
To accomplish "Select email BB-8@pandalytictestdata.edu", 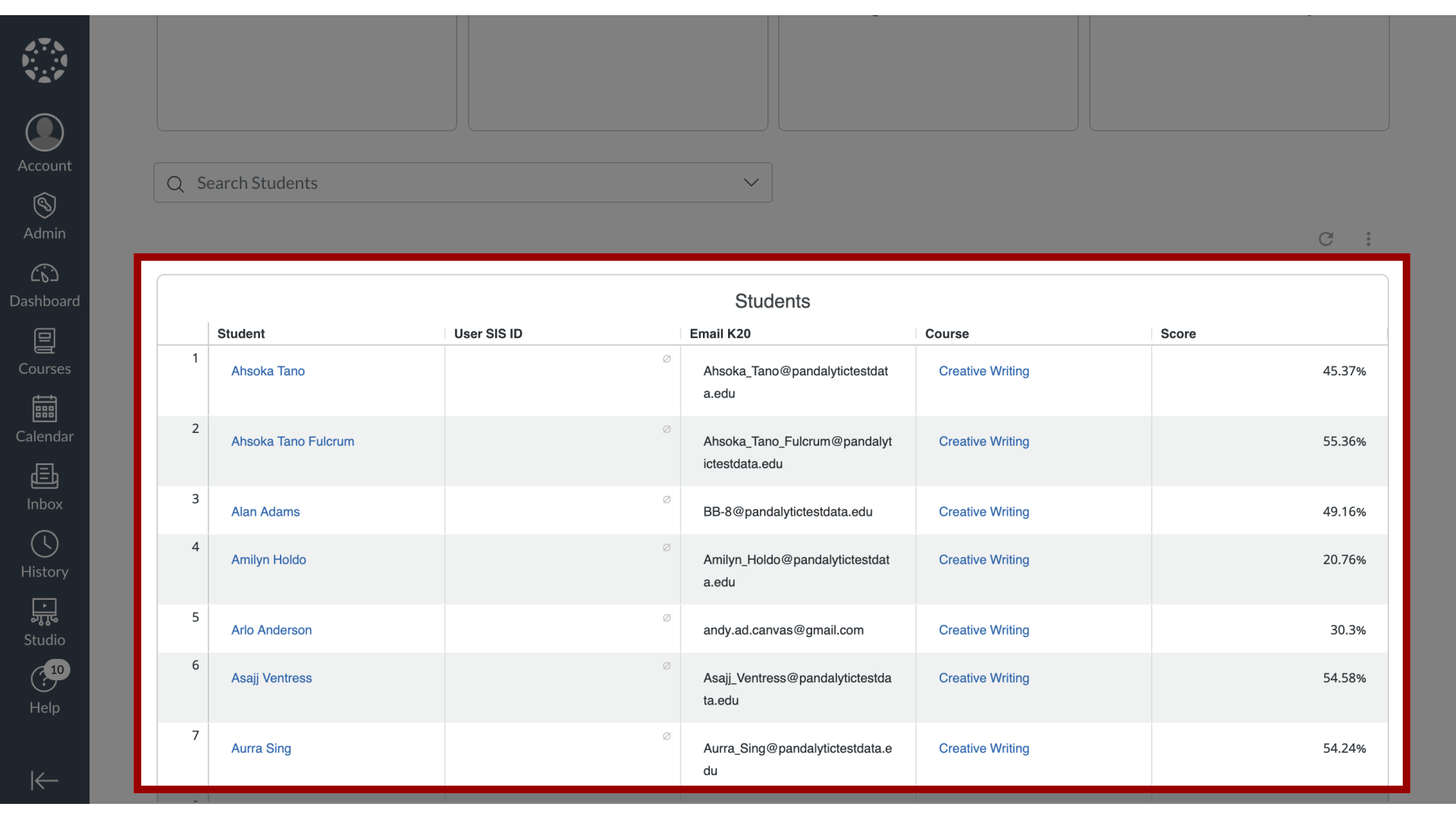I will (x=788, y=512).
